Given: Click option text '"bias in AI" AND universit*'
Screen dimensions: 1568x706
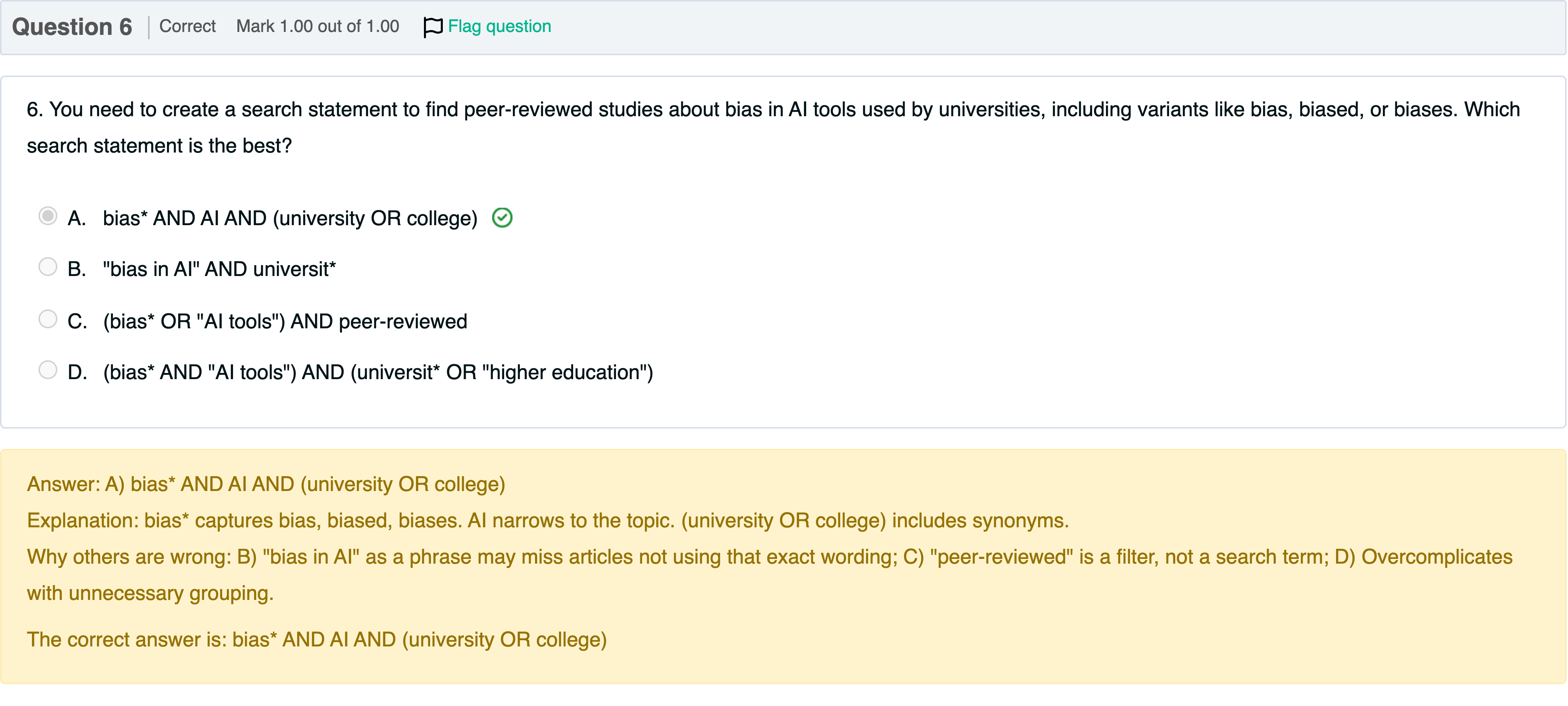Looking at the screenshot, I should tap(219, 269).
